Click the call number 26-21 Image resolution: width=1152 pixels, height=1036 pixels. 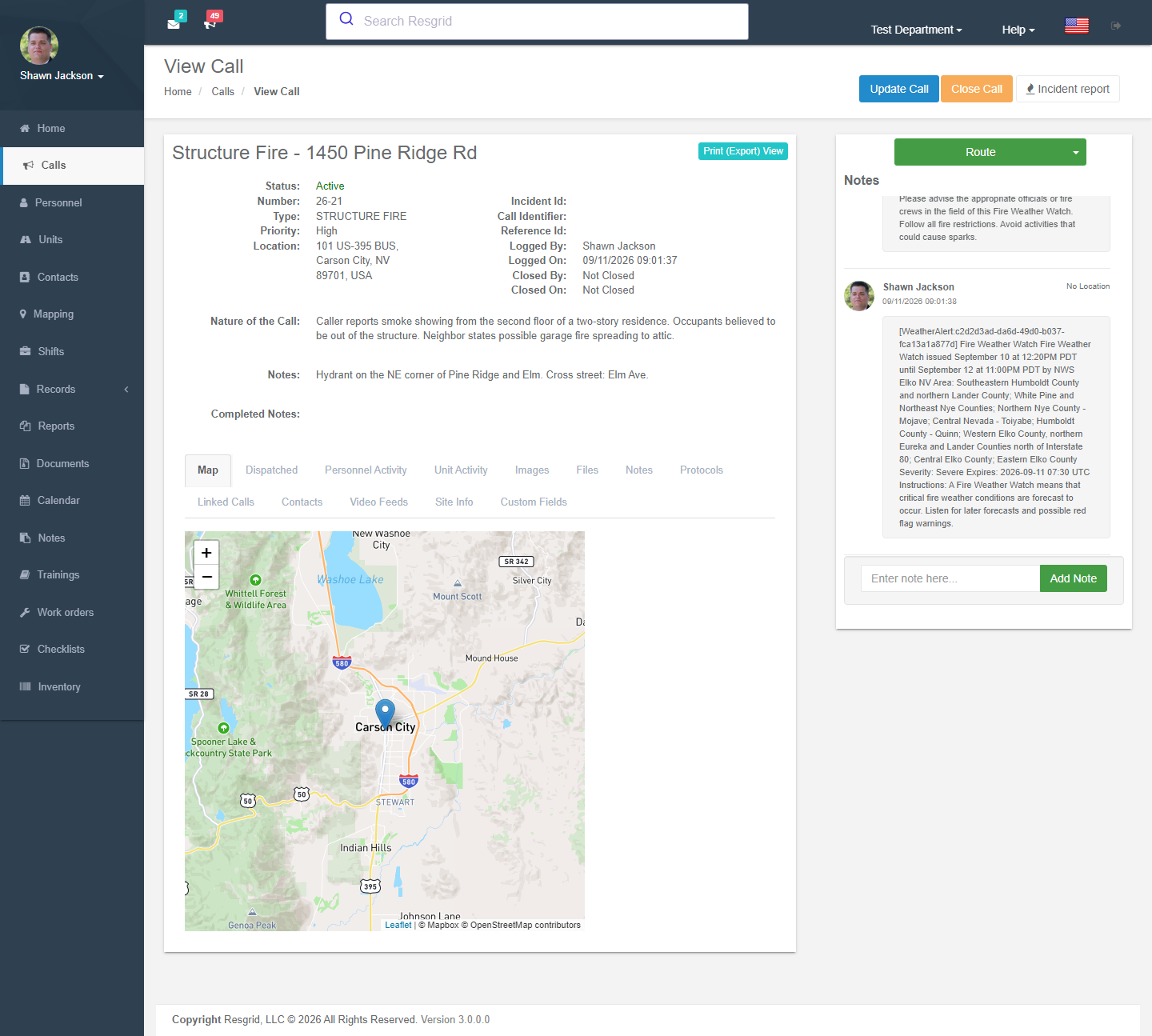pyautogui.click(x=329, y=202)
